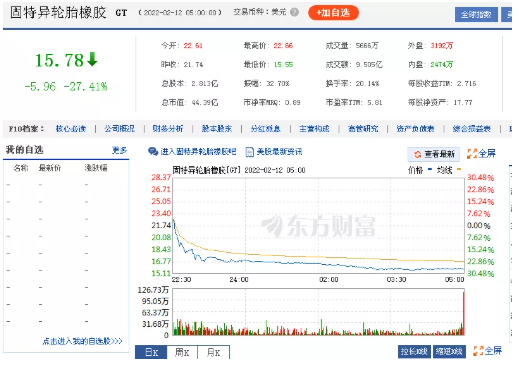
Task: Click the stock title 固特异轮胎橡胶
Action: 58,13
